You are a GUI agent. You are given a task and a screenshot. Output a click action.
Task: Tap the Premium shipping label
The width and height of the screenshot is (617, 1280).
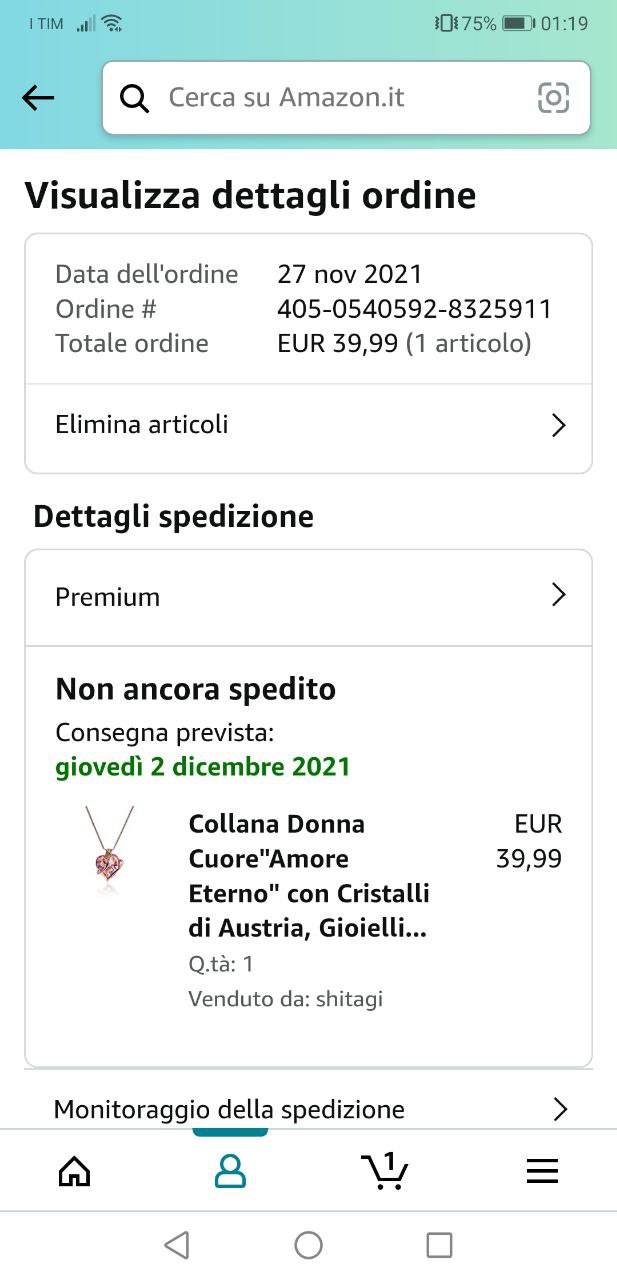coord(108,597)
